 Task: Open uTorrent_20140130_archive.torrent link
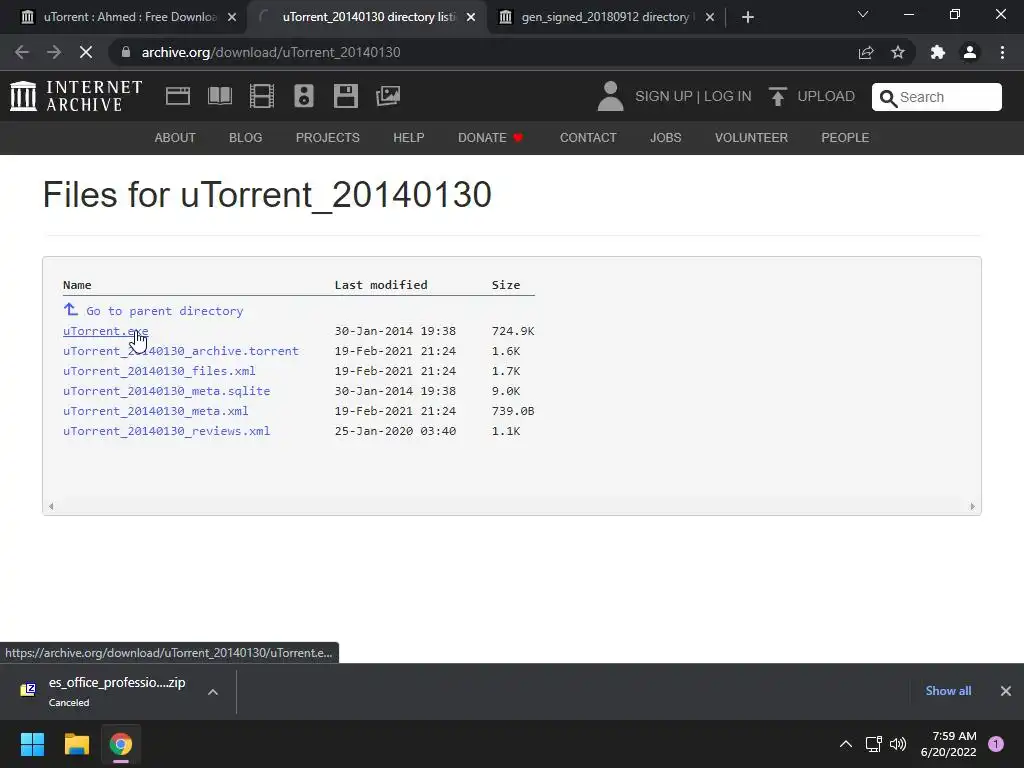181,351
